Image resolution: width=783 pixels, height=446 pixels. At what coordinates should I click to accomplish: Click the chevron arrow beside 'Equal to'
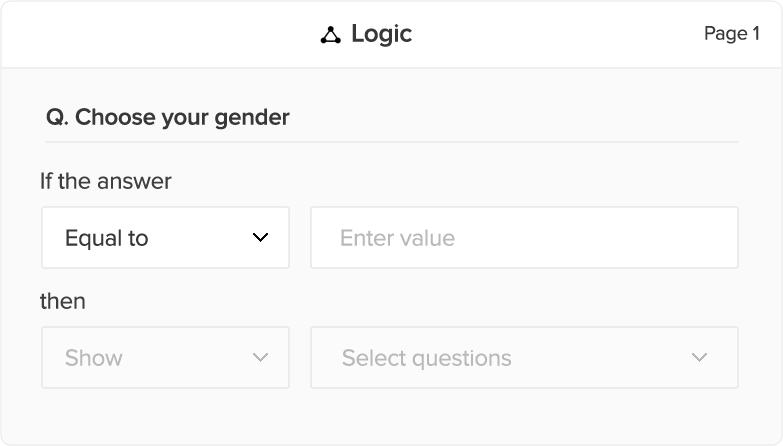(x=261, y=238)
